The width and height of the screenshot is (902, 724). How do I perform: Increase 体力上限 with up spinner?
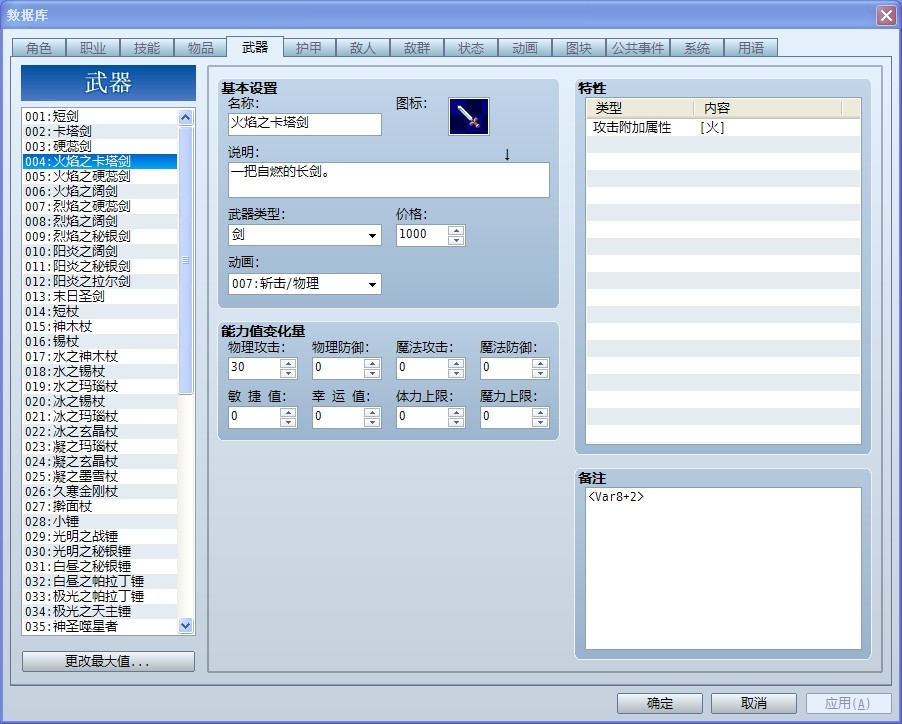(456, 412)
